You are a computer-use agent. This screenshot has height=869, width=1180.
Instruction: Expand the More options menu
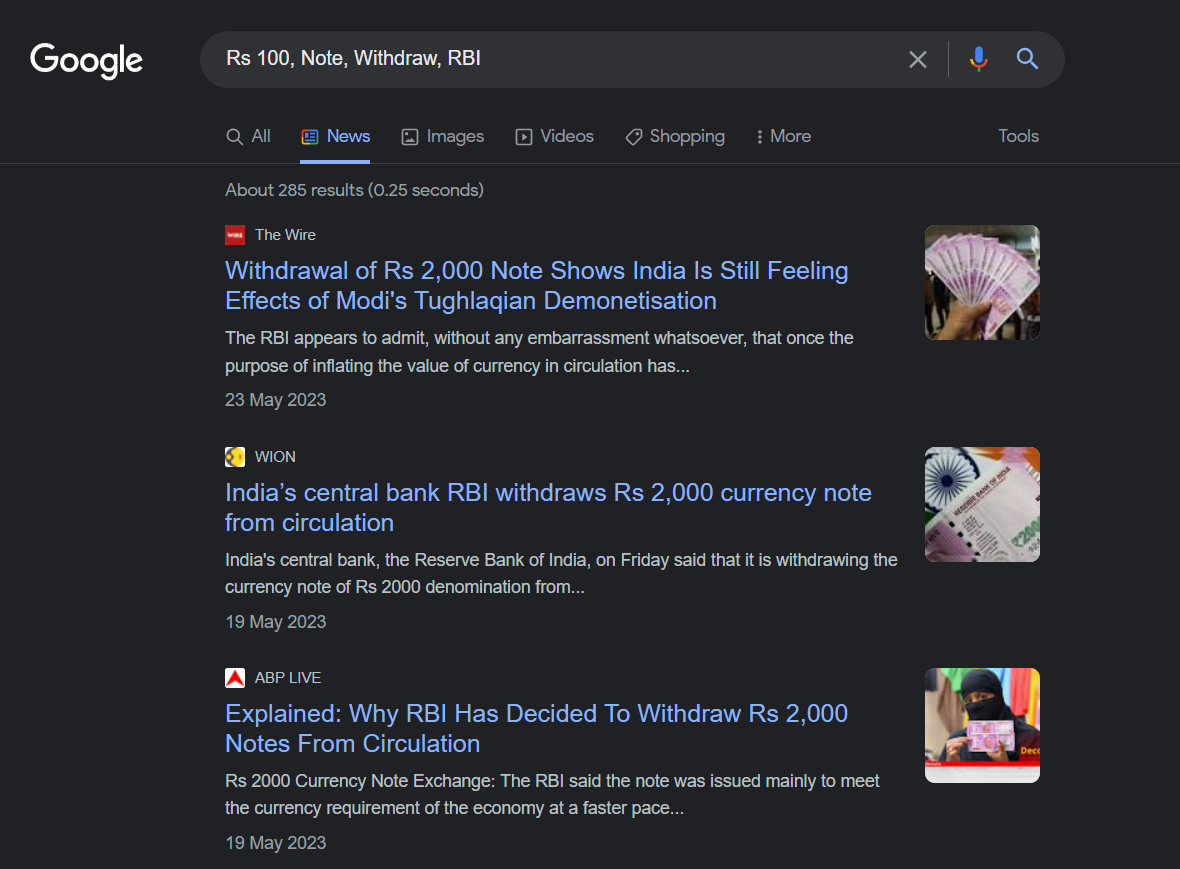click(x=783, y=137)
